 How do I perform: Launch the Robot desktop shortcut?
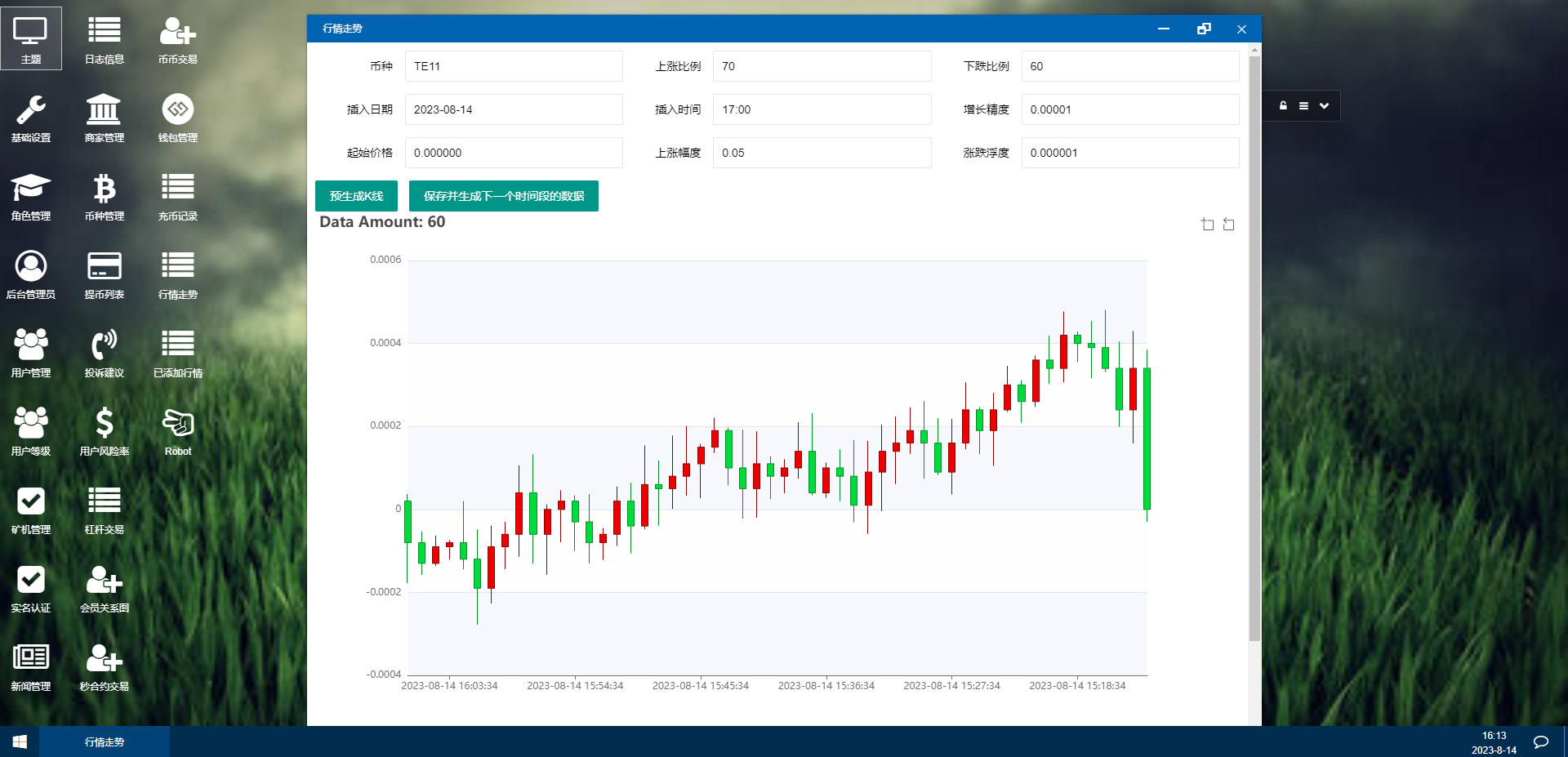pos(178,431)
